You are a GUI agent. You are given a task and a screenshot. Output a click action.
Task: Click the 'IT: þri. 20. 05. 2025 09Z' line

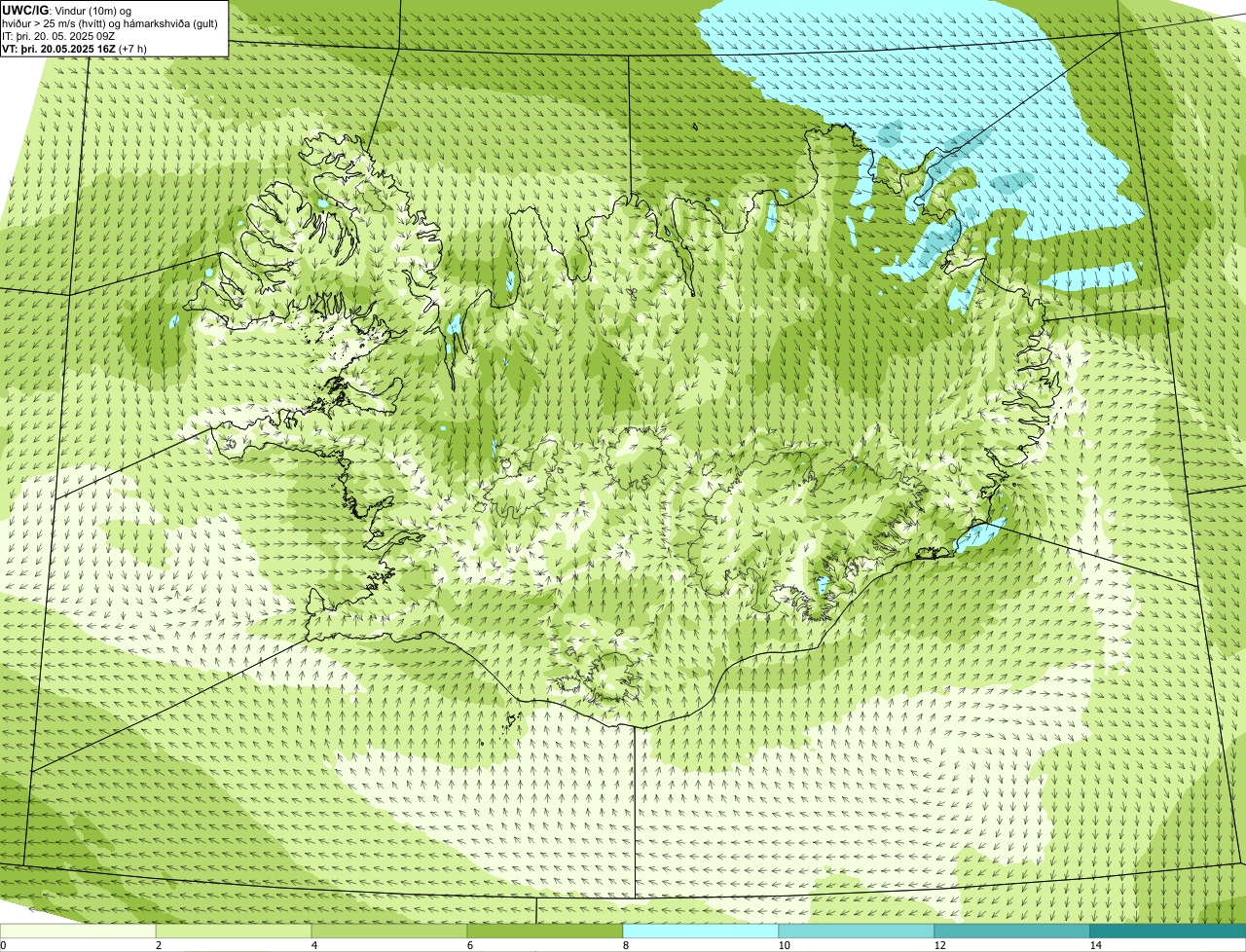coord(58,36)
